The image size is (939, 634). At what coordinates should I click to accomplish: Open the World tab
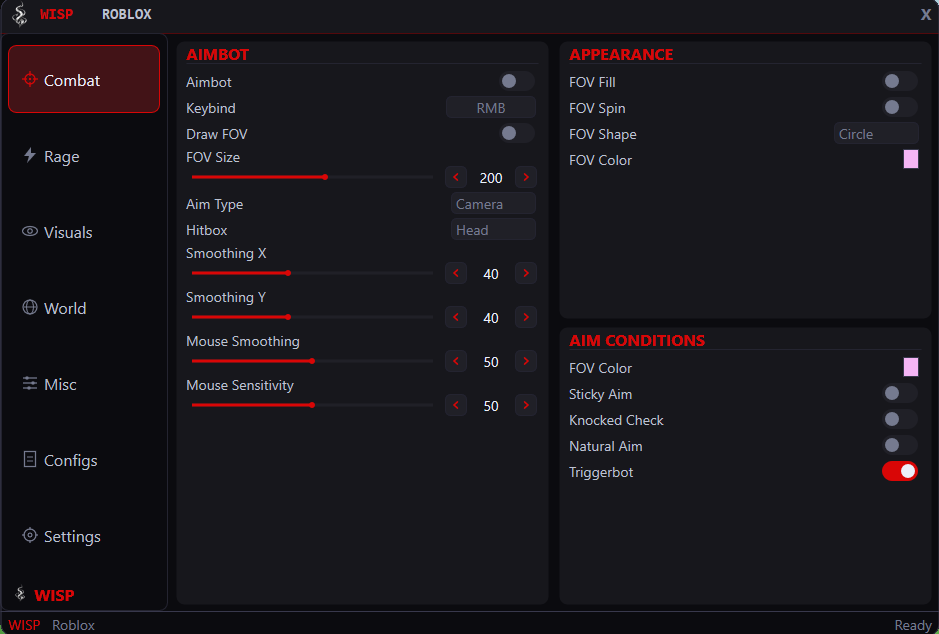84,308
